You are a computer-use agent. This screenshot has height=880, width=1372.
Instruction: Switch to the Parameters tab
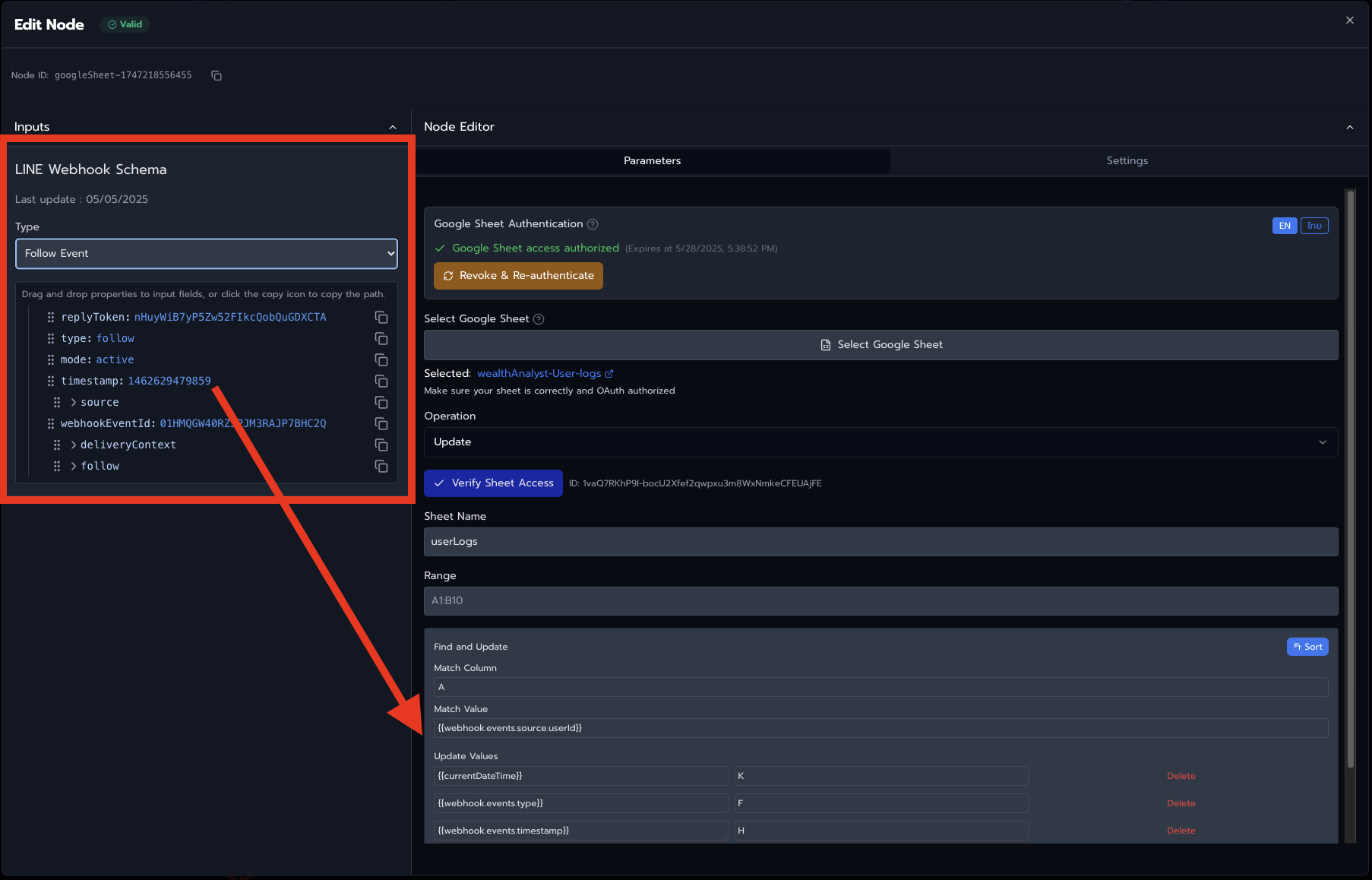[653, 161]
